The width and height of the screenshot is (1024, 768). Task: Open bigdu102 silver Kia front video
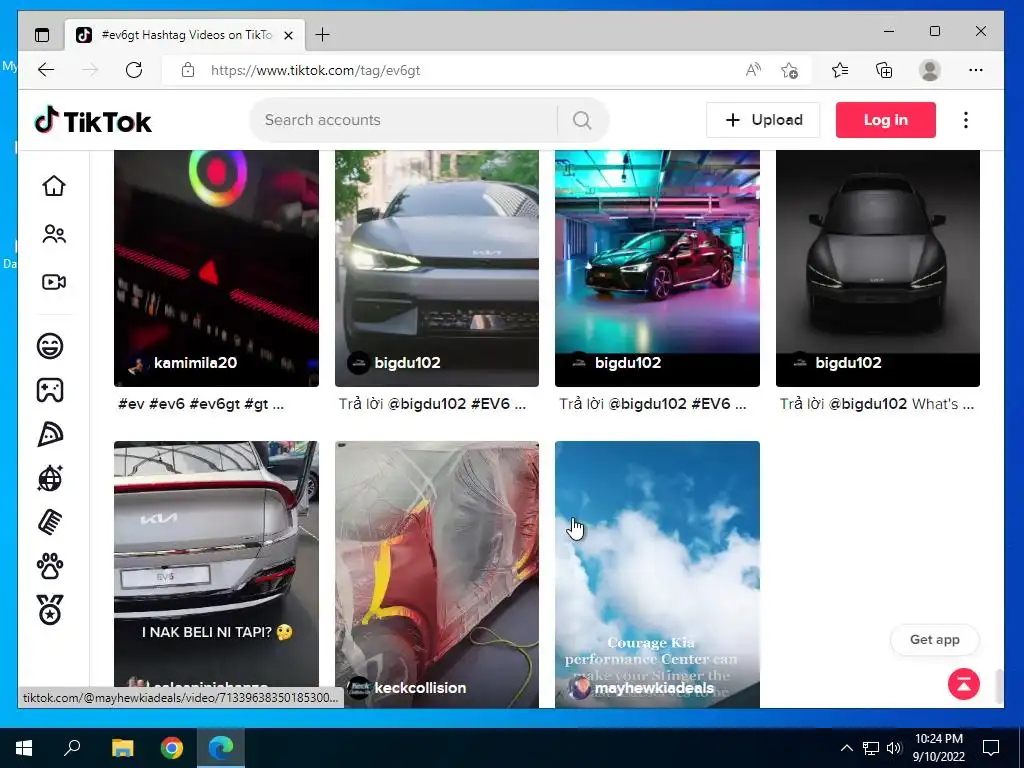[437, 268]
